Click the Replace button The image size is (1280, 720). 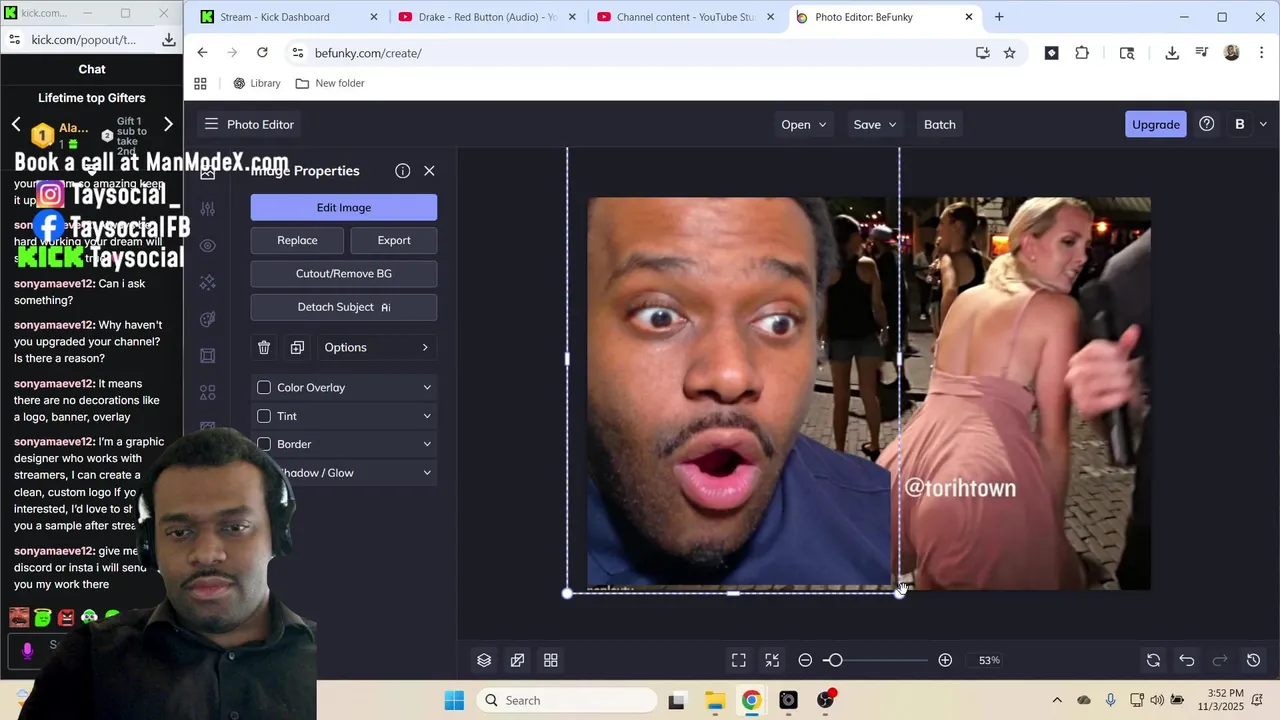[x=297, y=240]
